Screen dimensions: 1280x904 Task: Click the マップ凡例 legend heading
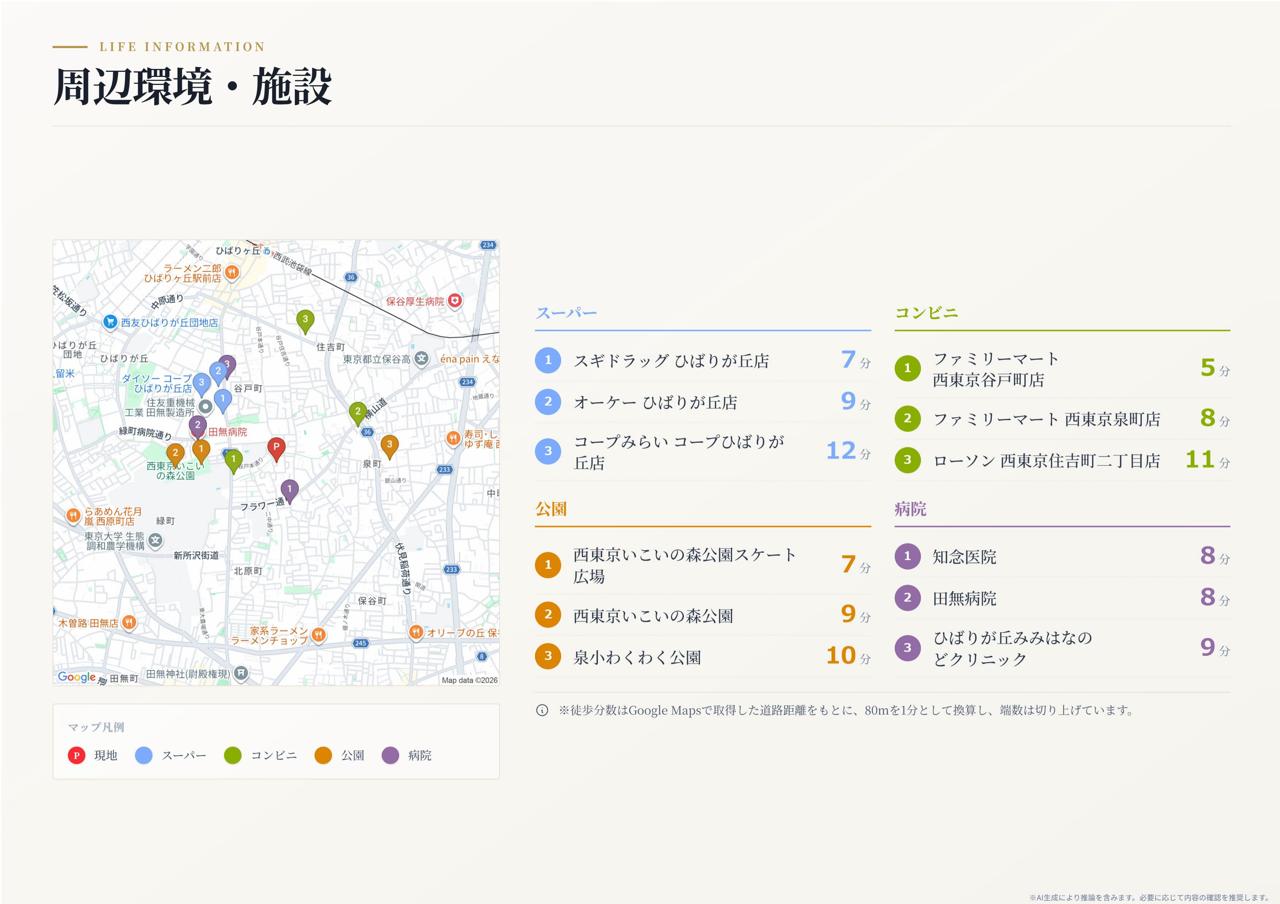tap(96, 727)
